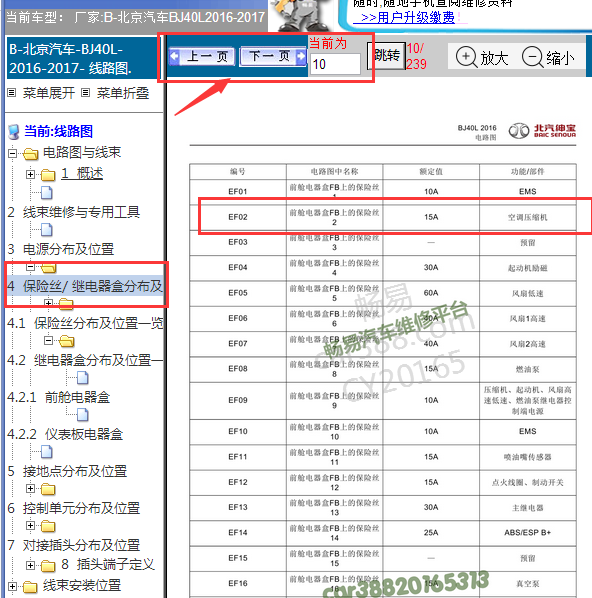Expand the 线束安装位置 node

(x=12, y=587)
